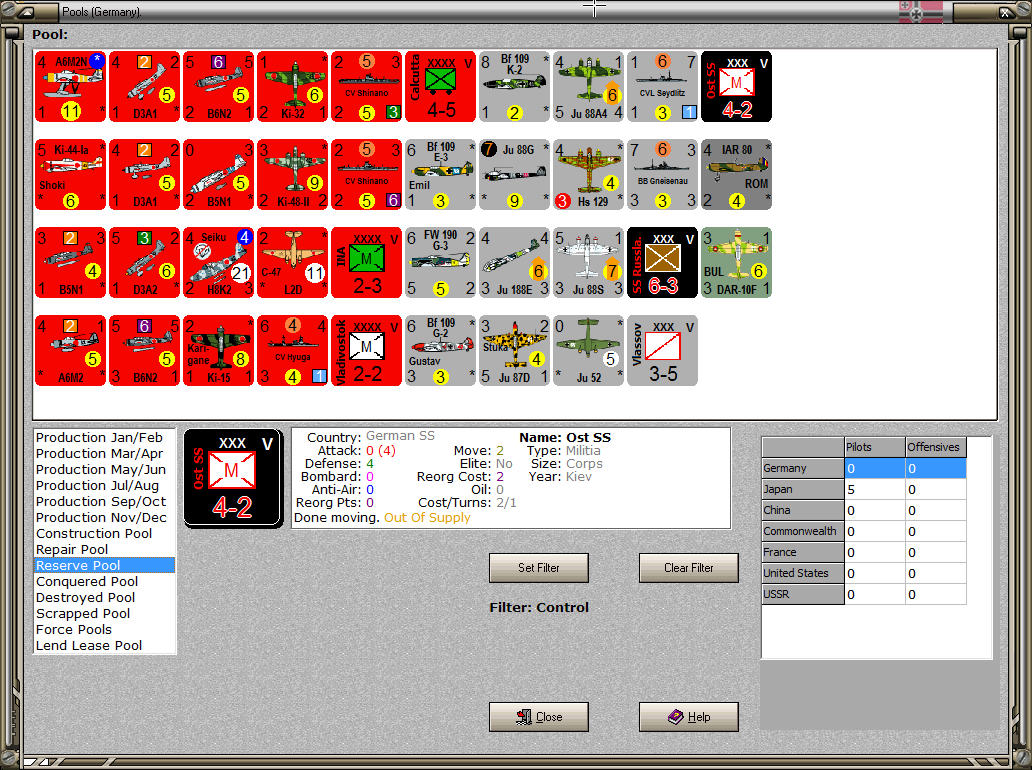1032x770 pixels.
Task: Click the Set Filter button
Action: (538, 568)
